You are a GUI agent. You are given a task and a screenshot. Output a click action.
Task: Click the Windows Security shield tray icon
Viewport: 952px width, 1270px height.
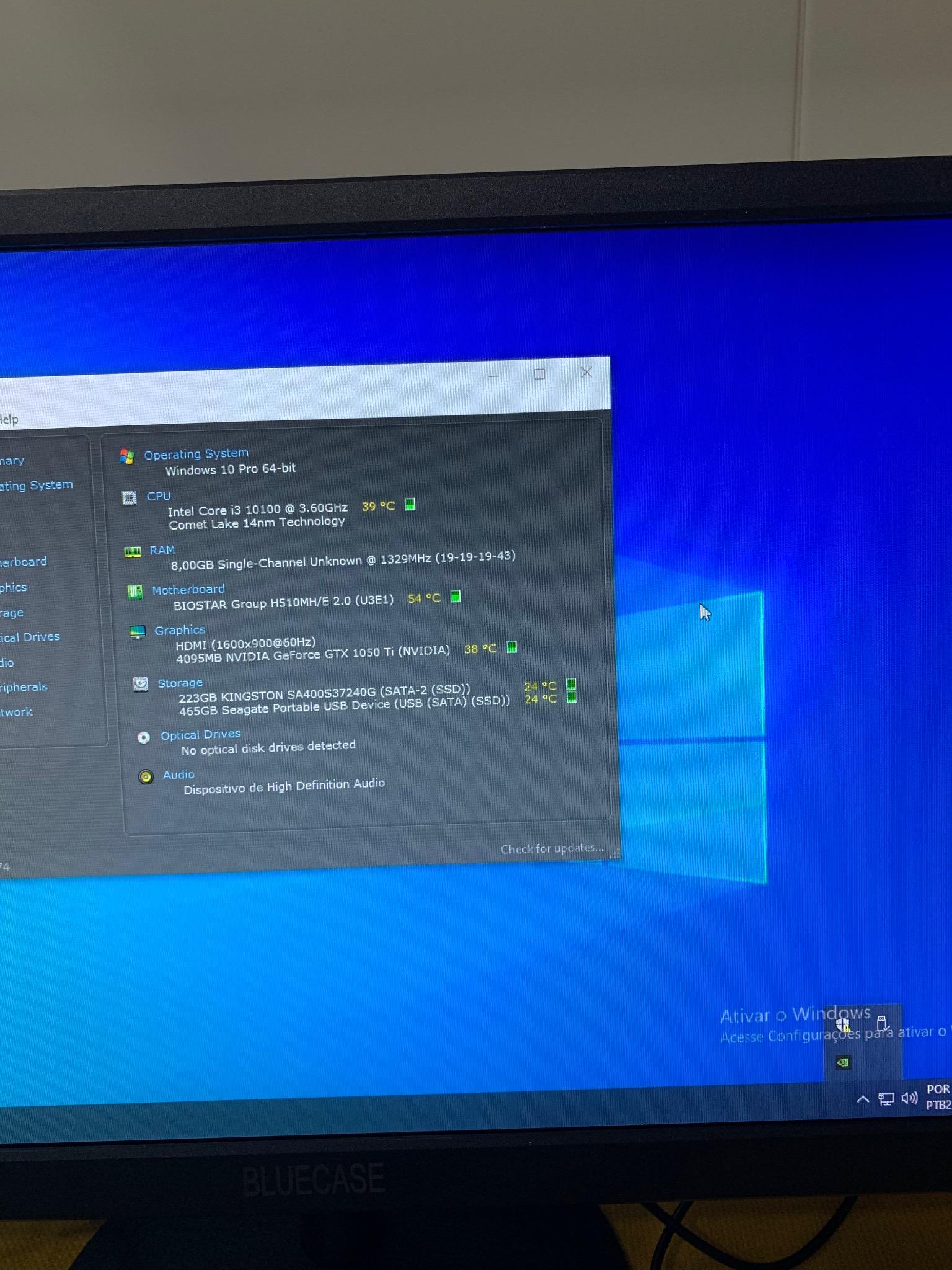(x=843, y=1024)
